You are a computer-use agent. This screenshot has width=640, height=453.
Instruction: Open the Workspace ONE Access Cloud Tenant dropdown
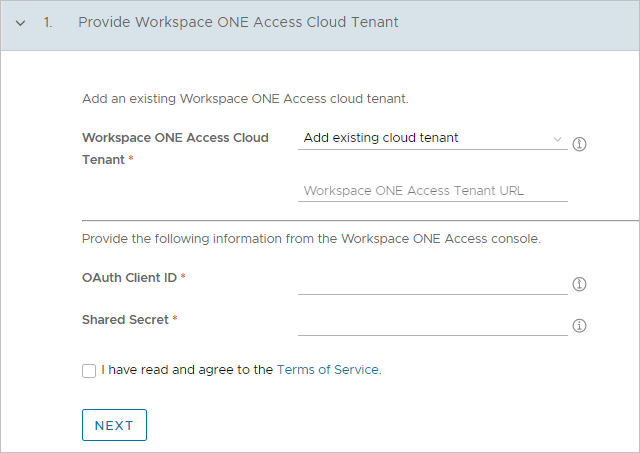[433, 138]
